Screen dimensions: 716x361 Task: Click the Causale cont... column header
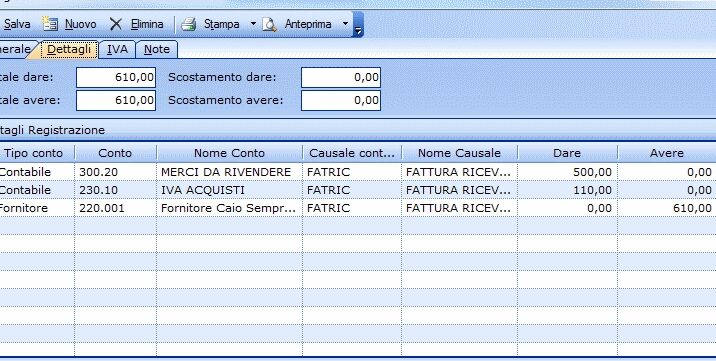click(352, 153)
